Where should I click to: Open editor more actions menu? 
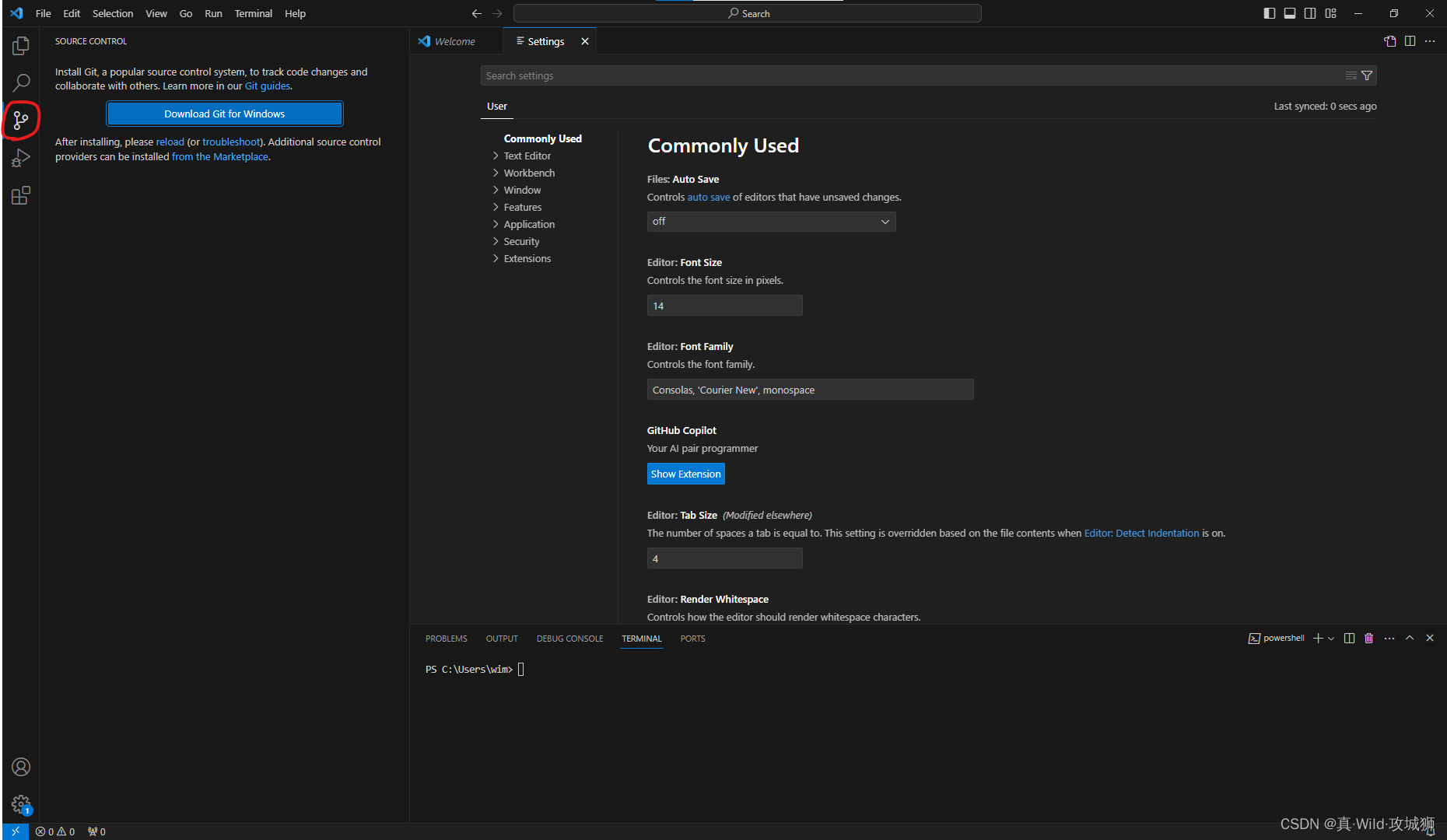pyautogui.click(x=1430, y=41)
